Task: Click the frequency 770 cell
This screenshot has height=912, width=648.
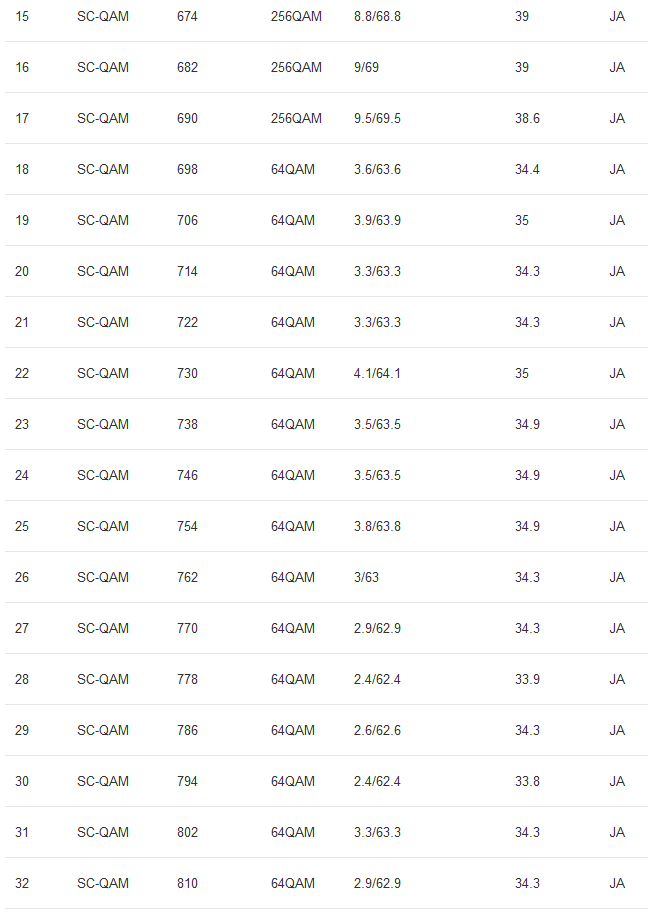Action: pyautogui.click(x=187, y=628)
